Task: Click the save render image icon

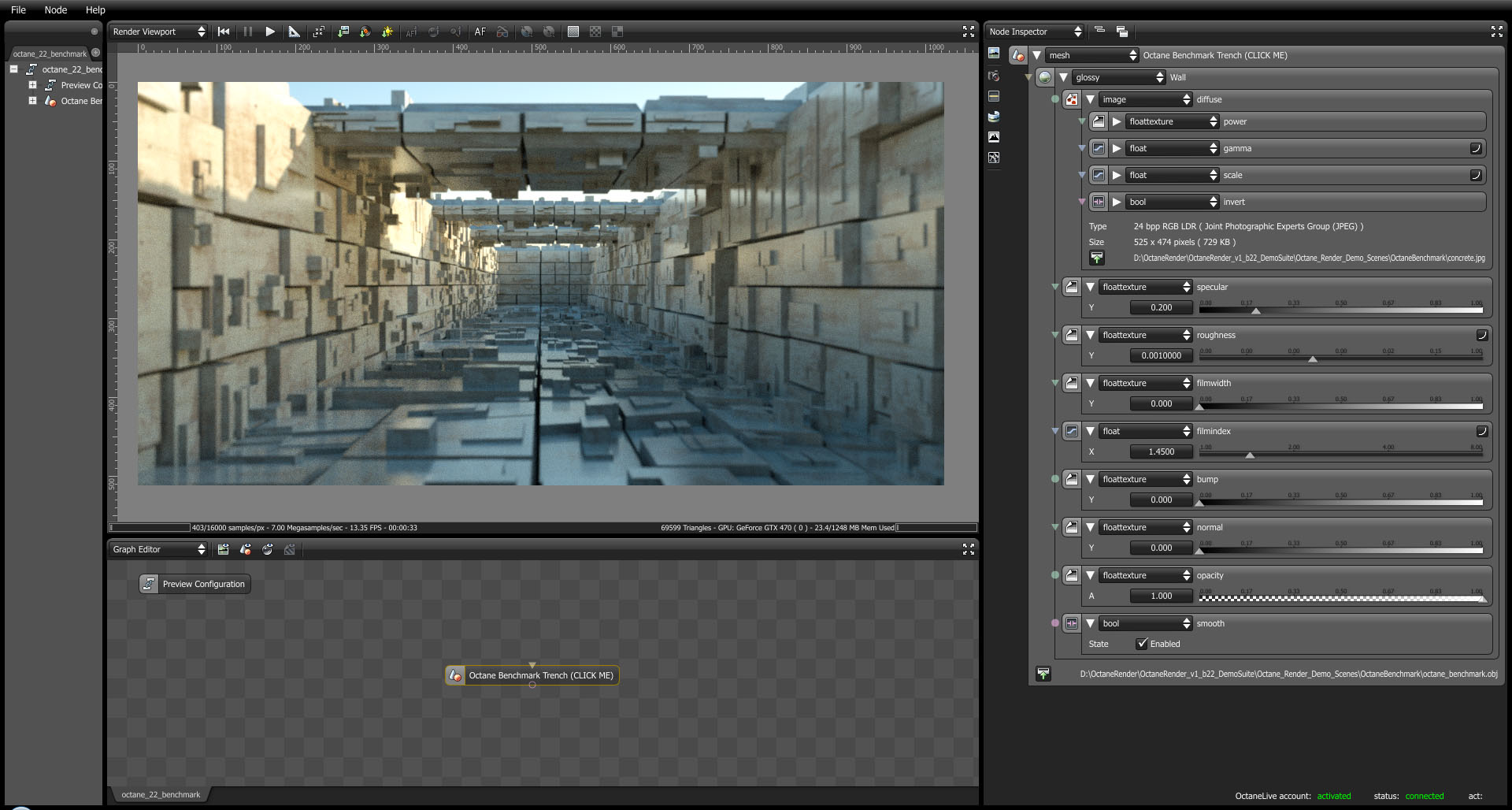Action: point(343,32)
